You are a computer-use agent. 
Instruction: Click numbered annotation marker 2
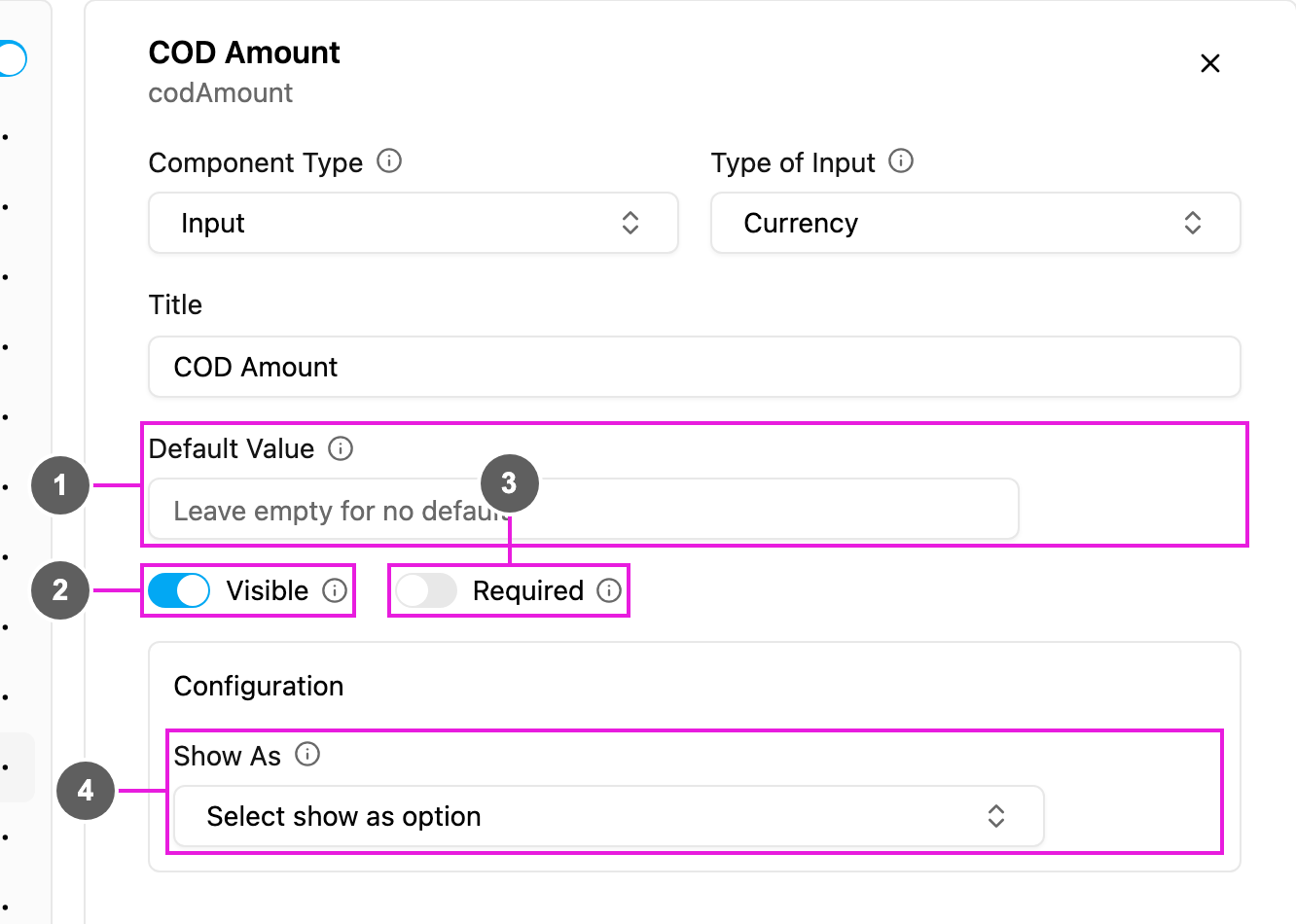[x=60, y=589]
